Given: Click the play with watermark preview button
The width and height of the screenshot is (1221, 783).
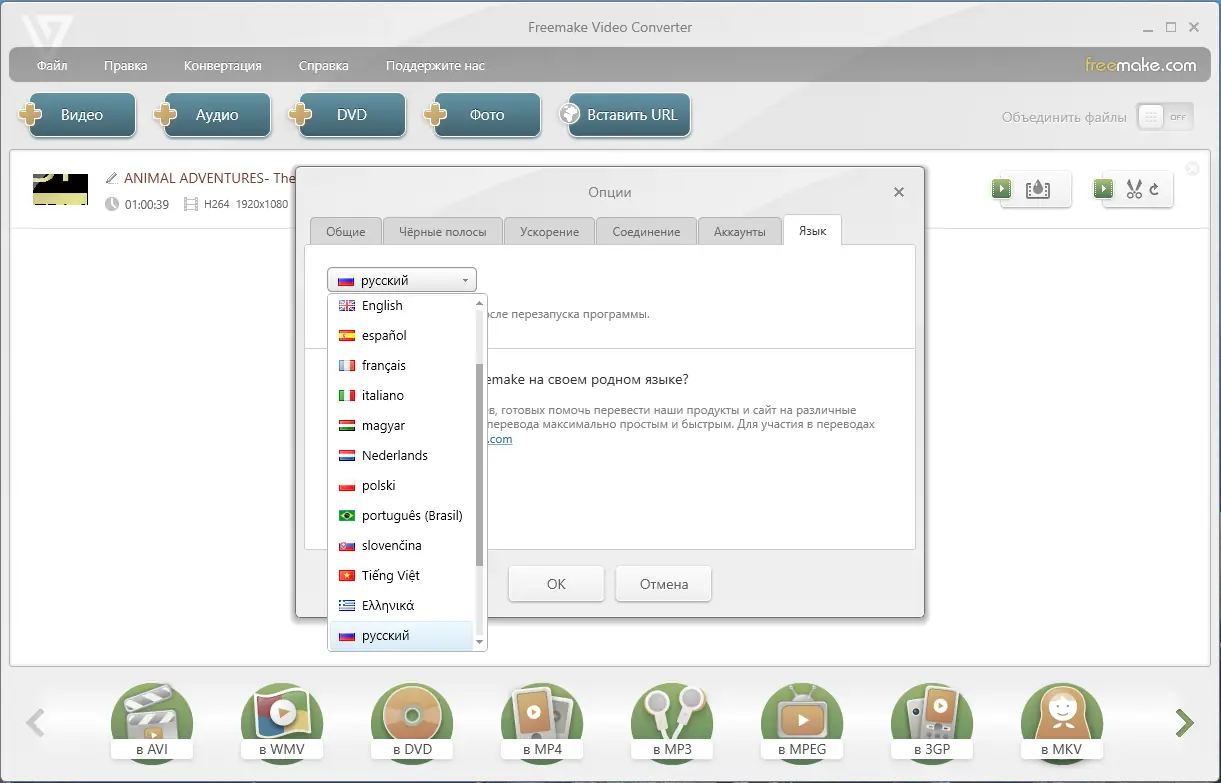Looking at the screenshot, I should (1031, 189).
